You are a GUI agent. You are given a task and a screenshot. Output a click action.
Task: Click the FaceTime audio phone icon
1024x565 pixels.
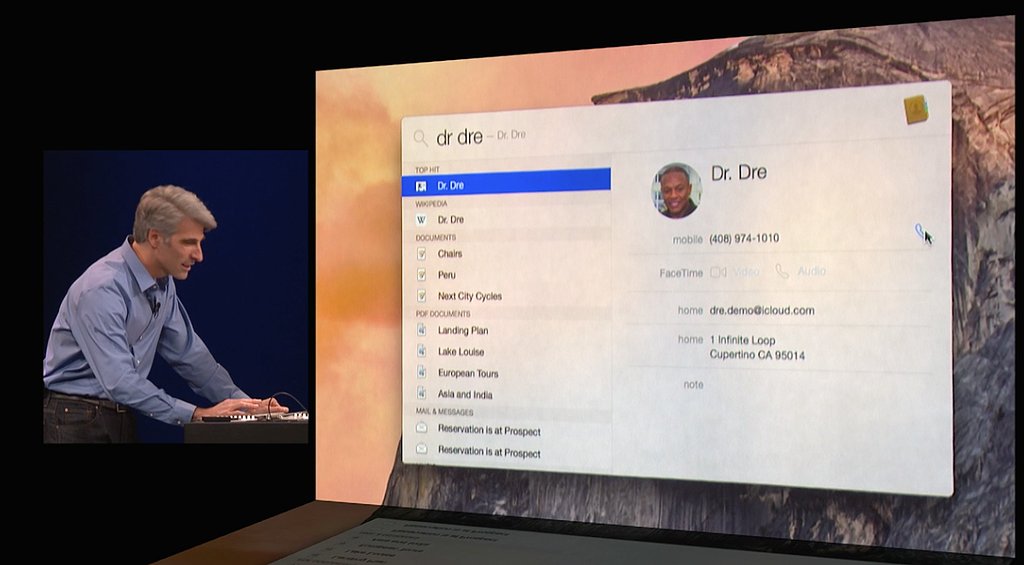coord(782,271)
